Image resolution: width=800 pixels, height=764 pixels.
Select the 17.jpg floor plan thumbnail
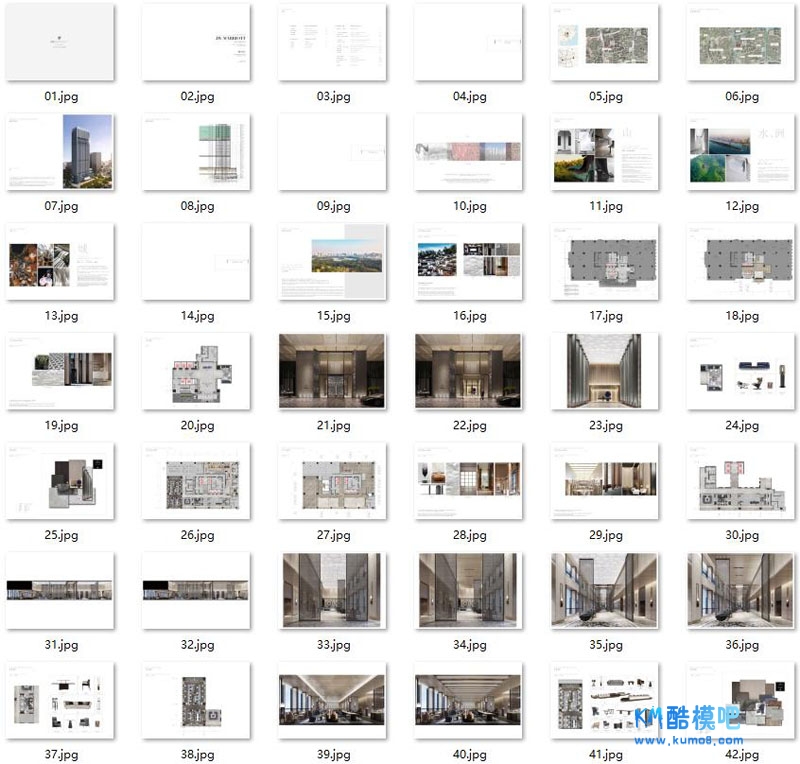(x=605, y=262)
